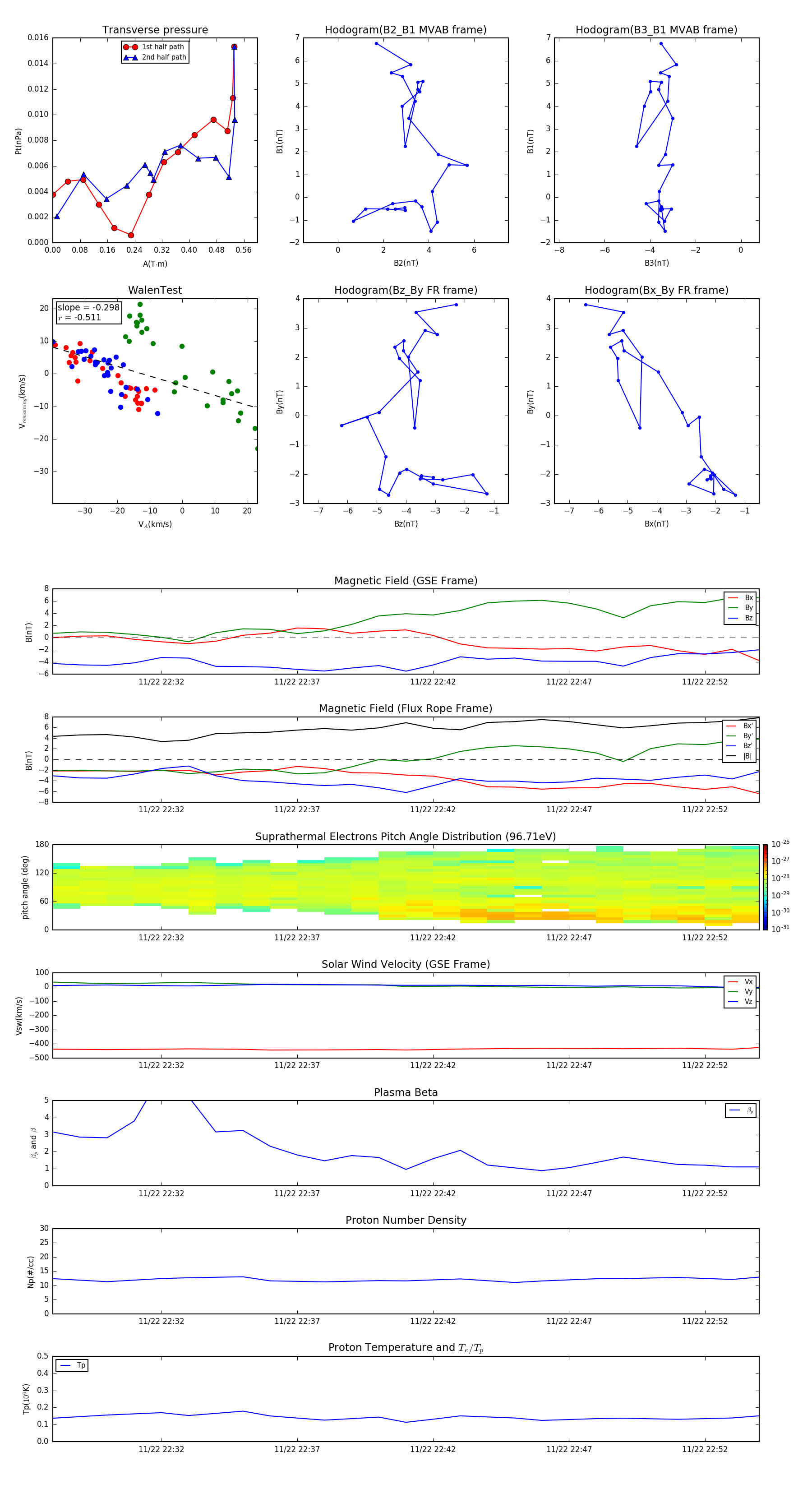Click the 'Magnetic Field (GSE Frame)' title

pos(406,581)
